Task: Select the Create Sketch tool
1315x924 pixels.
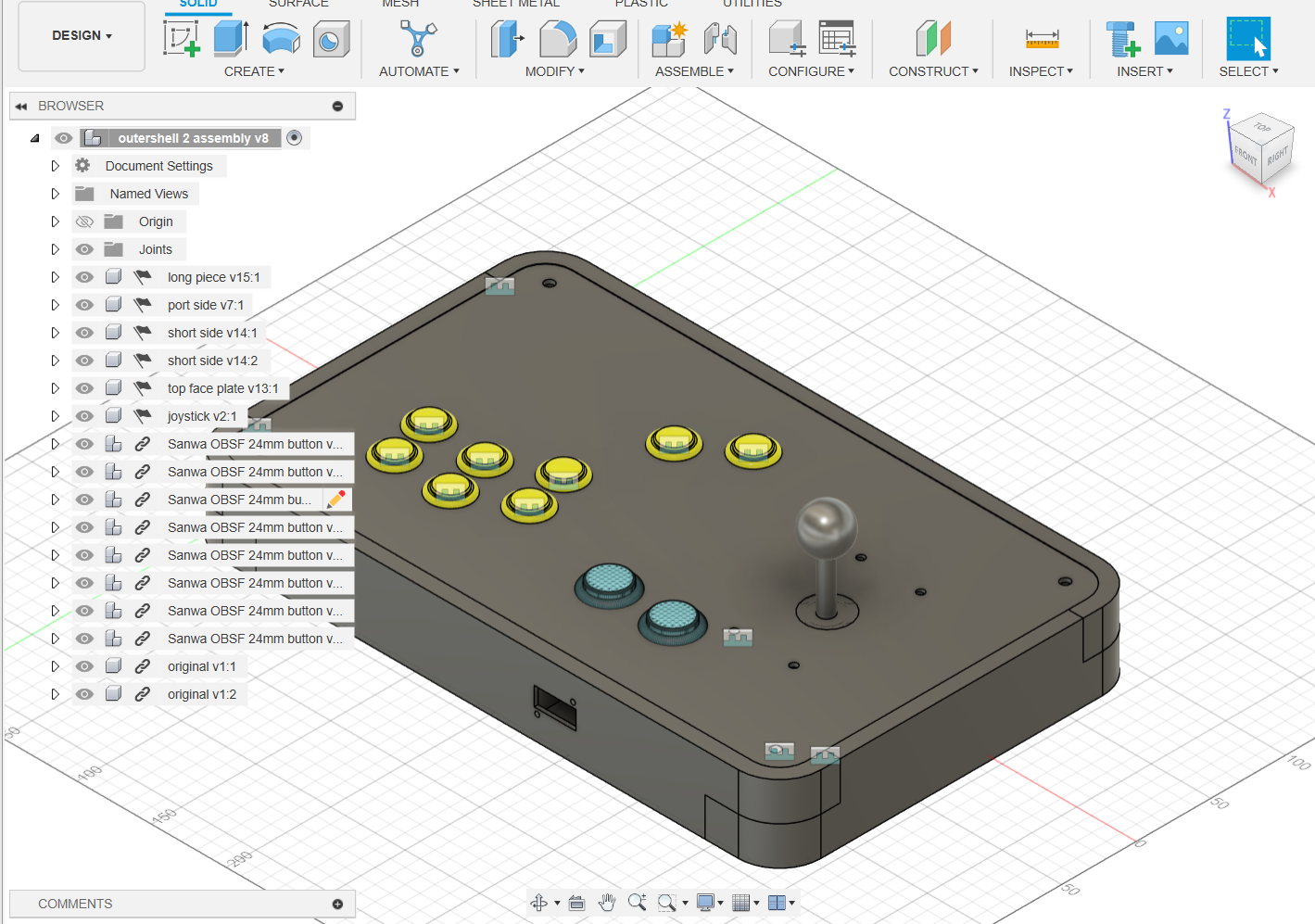Action: click(183, 39)
